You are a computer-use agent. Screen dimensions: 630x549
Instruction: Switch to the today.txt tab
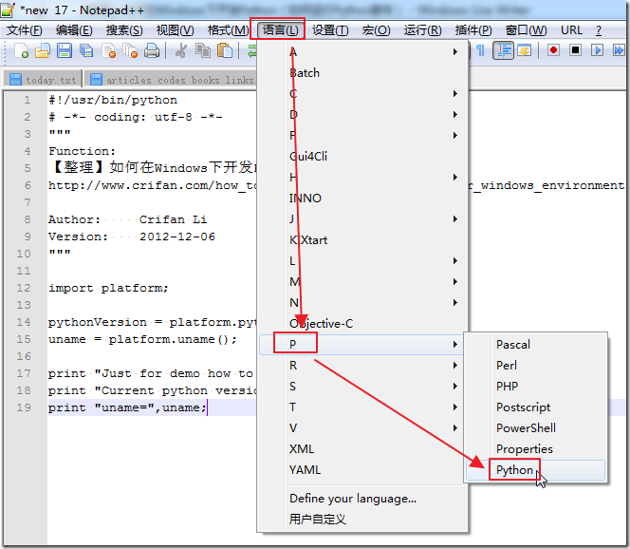[x=43, y=80]
